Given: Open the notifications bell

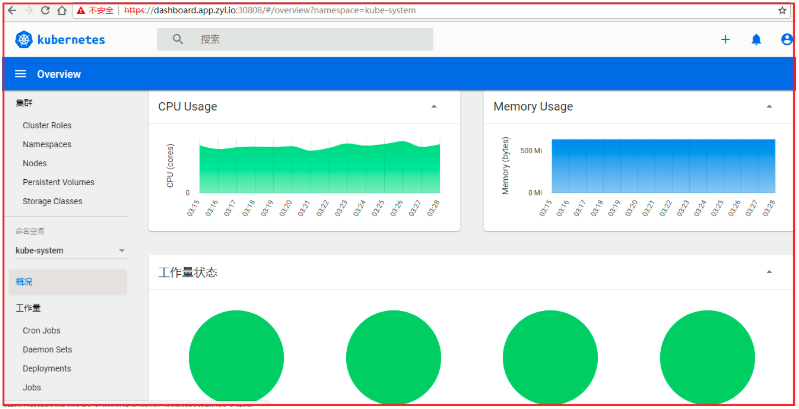Looking at the screenshot, I should [756, 40].
